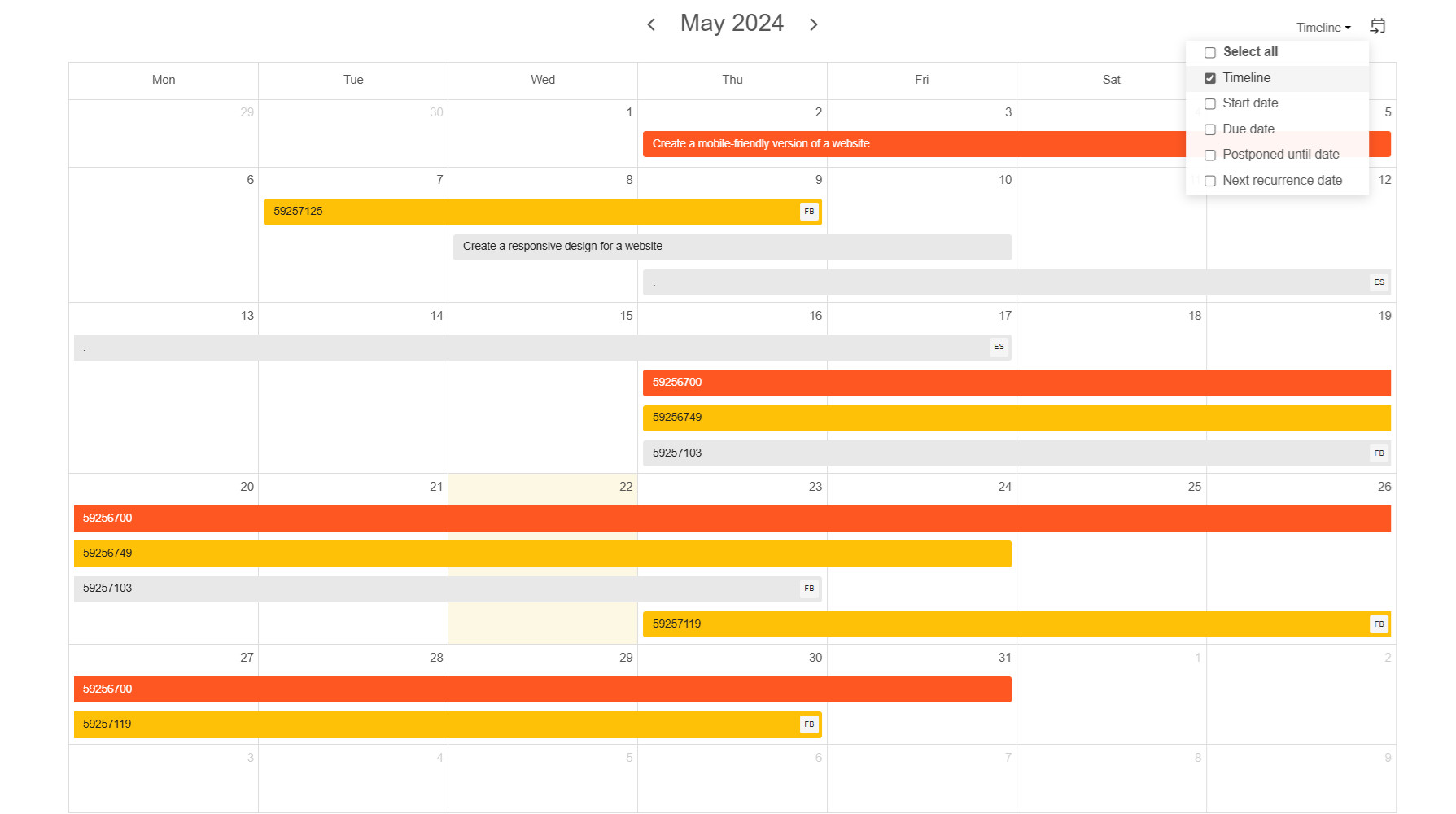Enable the Select all checkbox
This screenshot has height=814, width=1456.
1210,52
